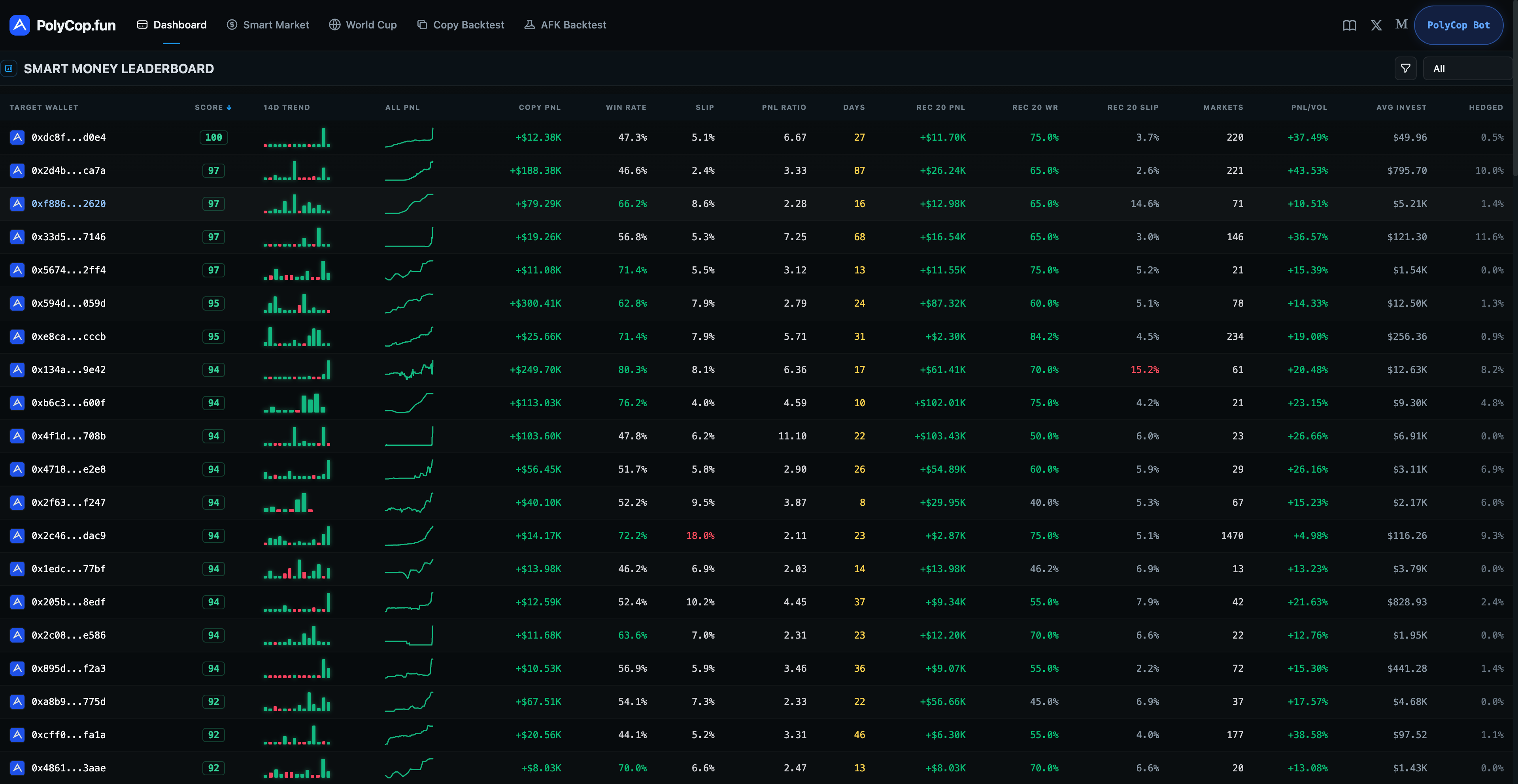Click wallet icon for 0x2f63...f247
This screenshot has width=1518, height=784.
[18, 502]
